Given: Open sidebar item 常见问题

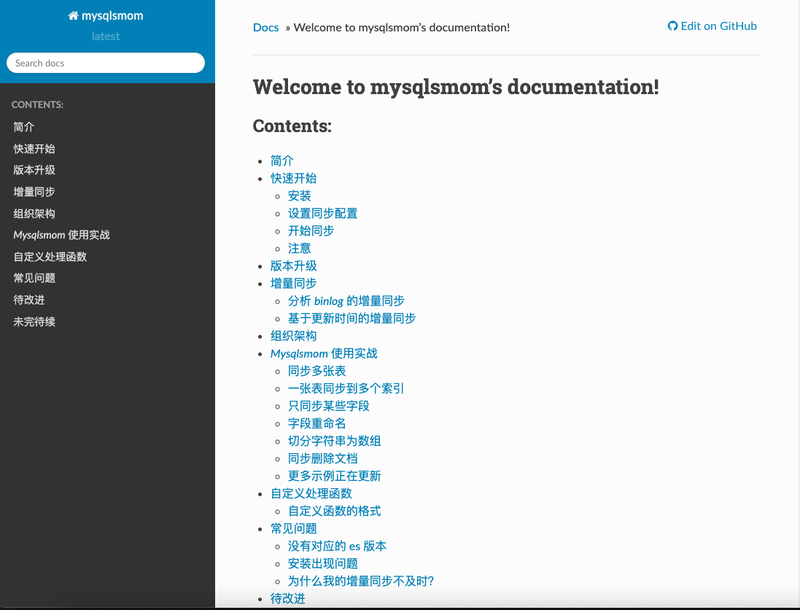Looking at the screenshot, I should pos(34,278).
